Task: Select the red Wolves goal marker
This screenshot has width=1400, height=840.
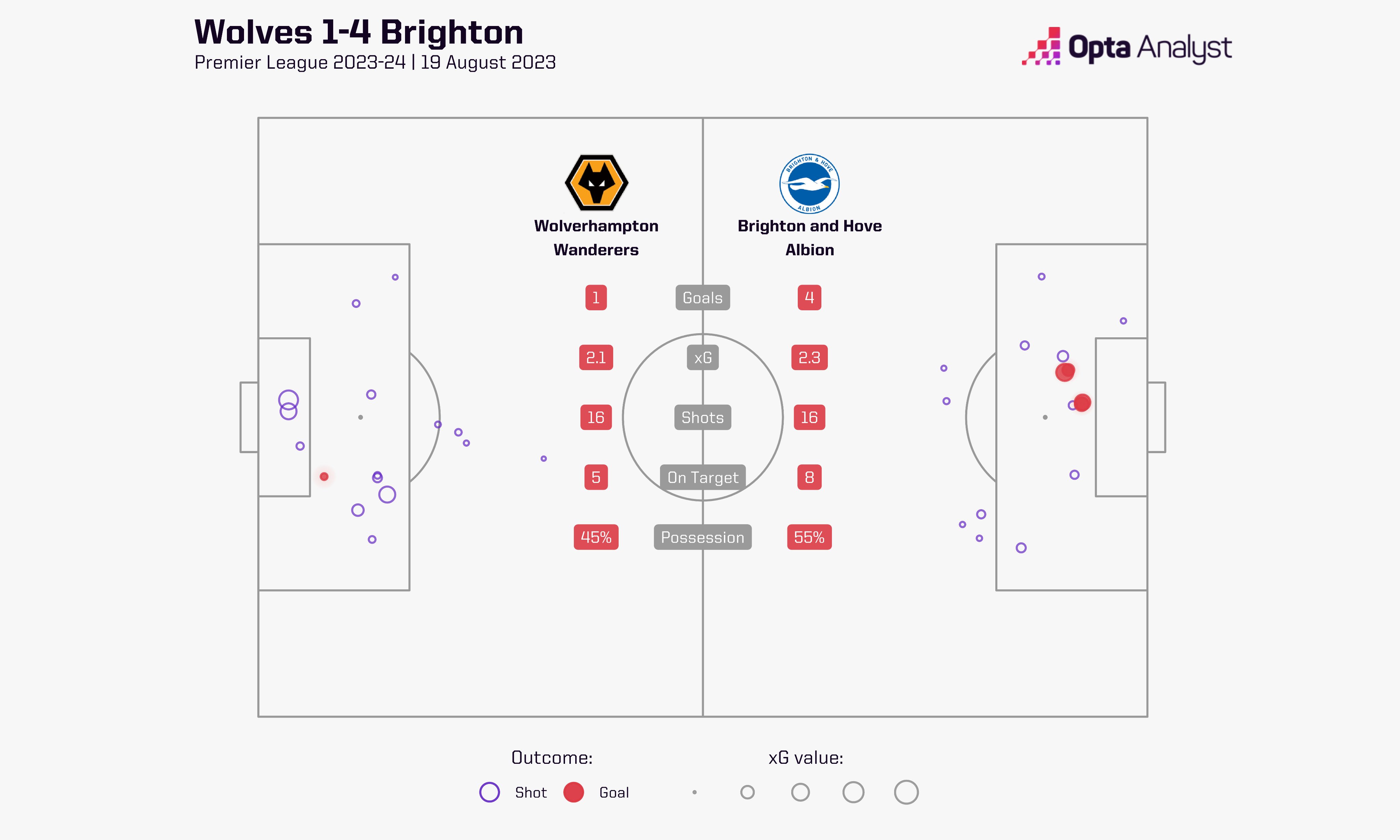Action: point(324,477)
